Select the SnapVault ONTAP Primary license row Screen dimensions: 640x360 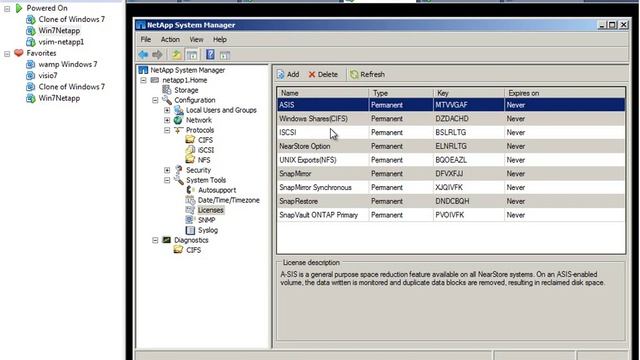[451, 215]
